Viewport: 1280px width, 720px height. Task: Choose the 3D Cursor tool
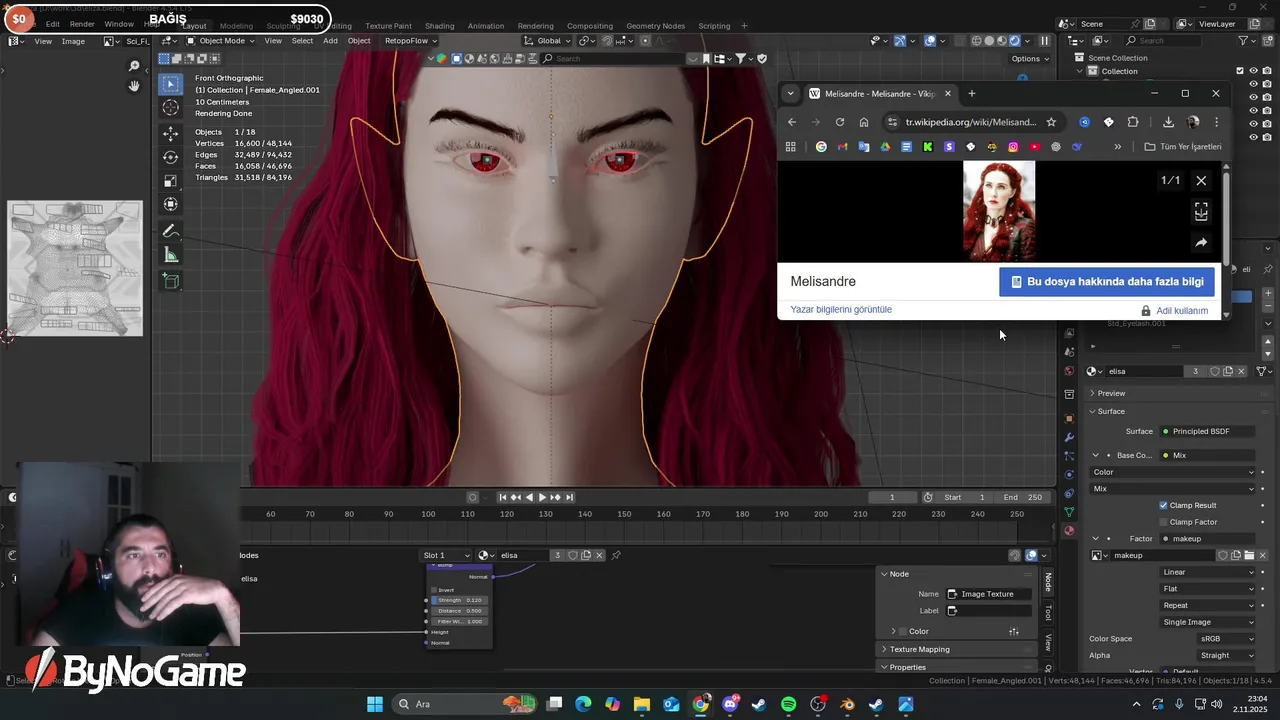click(171, 108)
